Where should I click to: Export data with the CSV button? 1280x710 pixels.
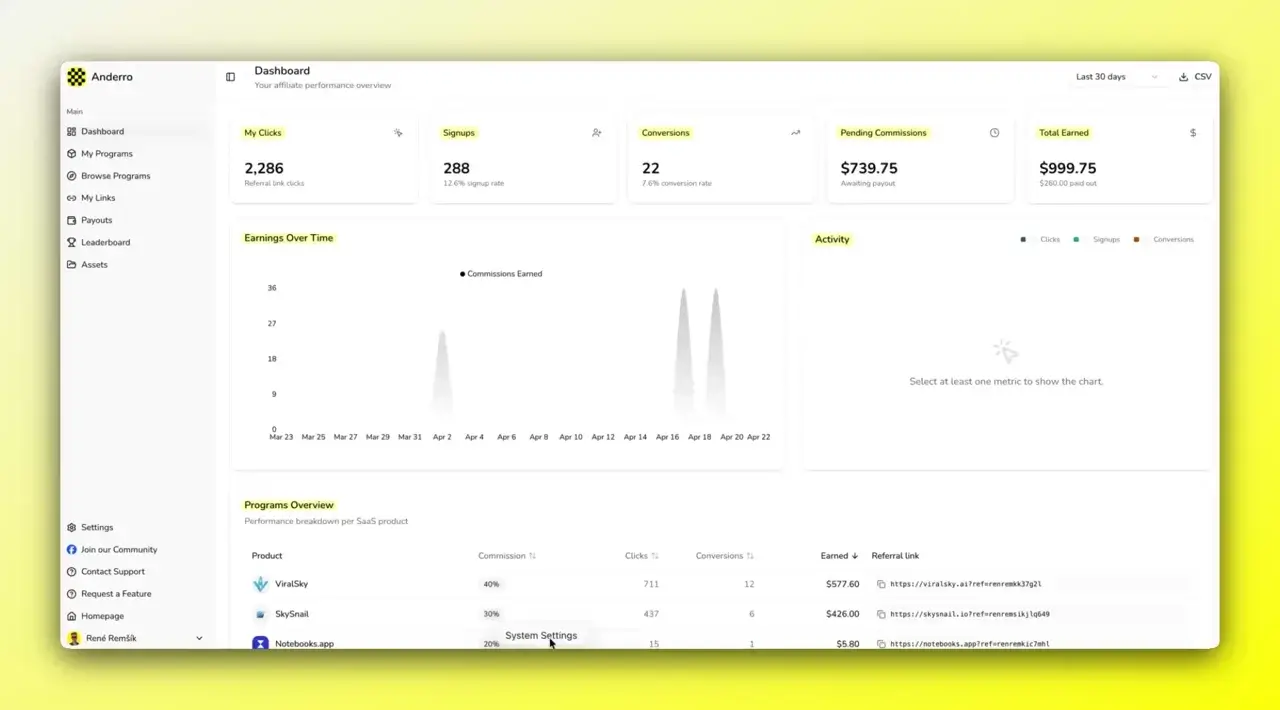point(1195,77)
